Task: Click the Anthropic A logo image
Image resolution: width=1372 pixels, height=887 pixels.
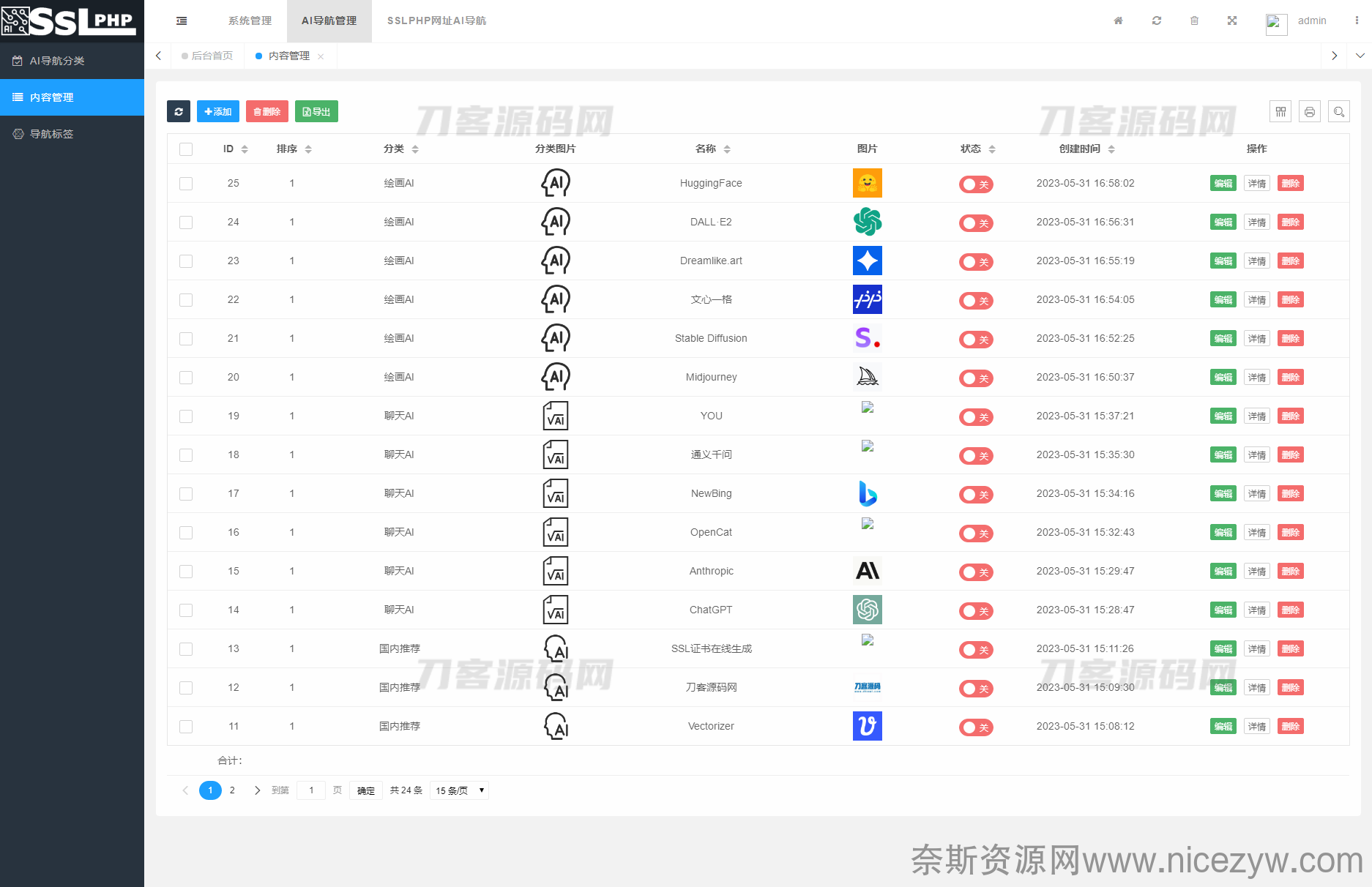Action: (868, 571)
